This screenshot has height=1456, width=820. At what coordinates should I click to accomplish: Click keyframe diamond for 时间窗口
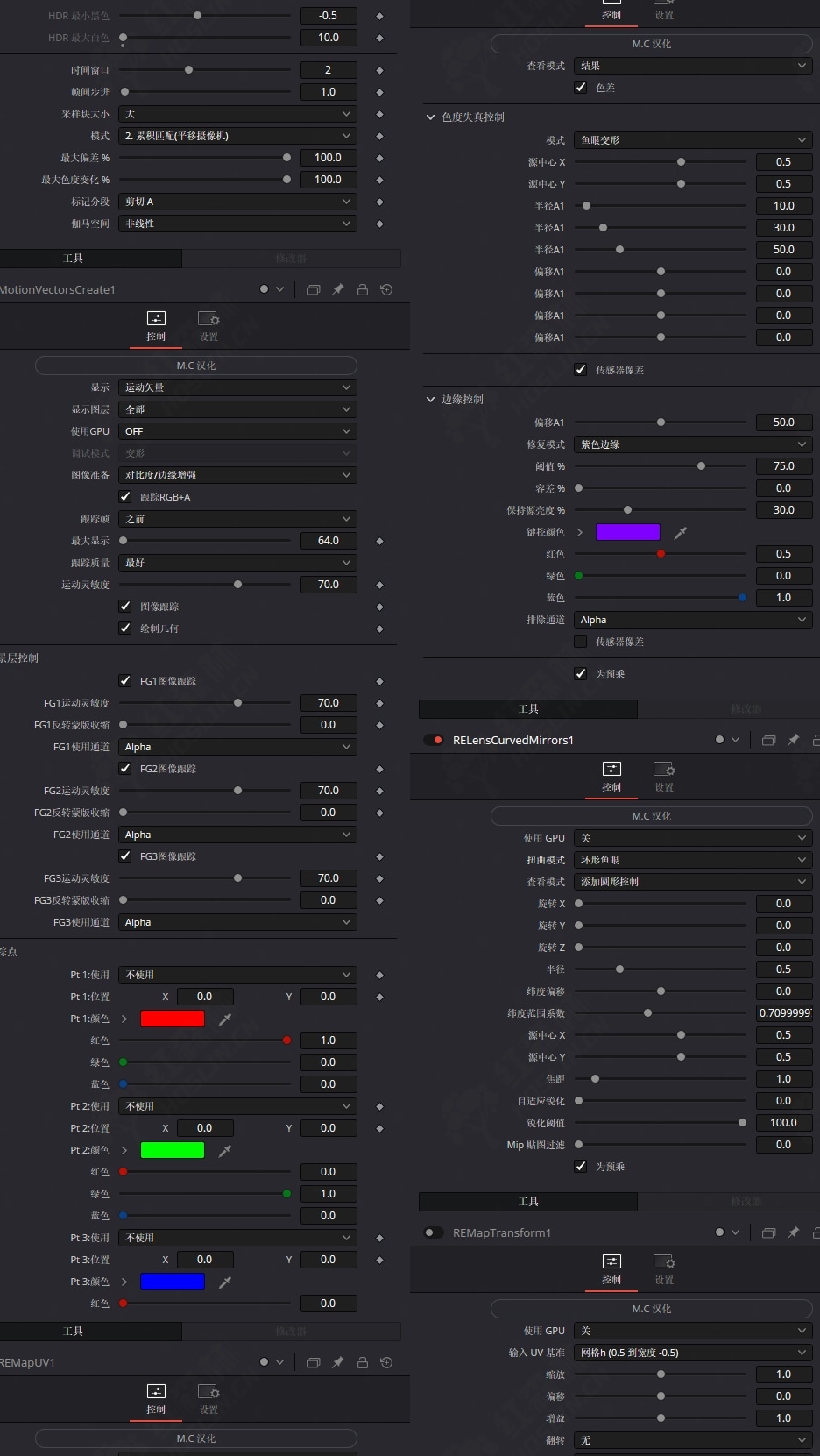click(379, 70)
